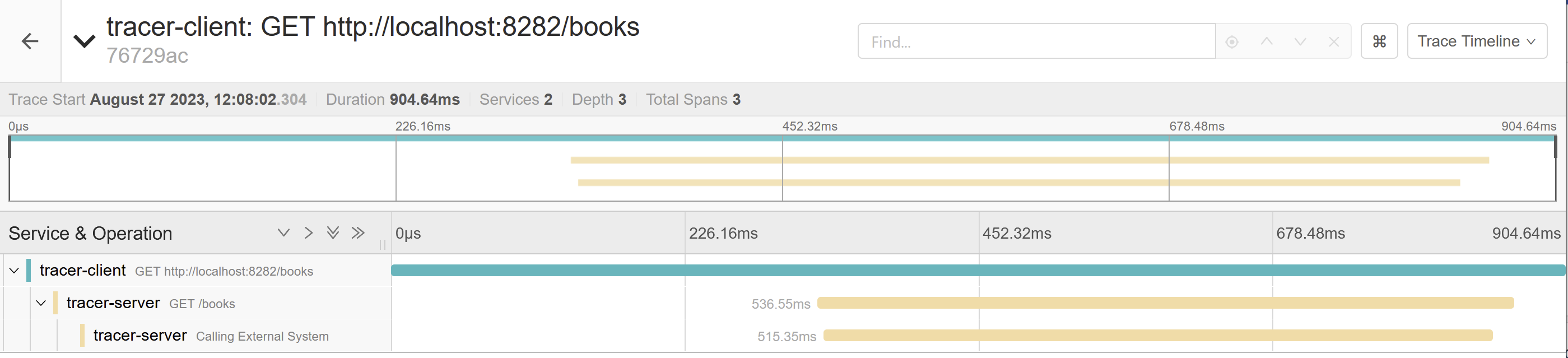
Task: Click the back arrow icon
Action: pyautogui.click(x=30, y=41)
